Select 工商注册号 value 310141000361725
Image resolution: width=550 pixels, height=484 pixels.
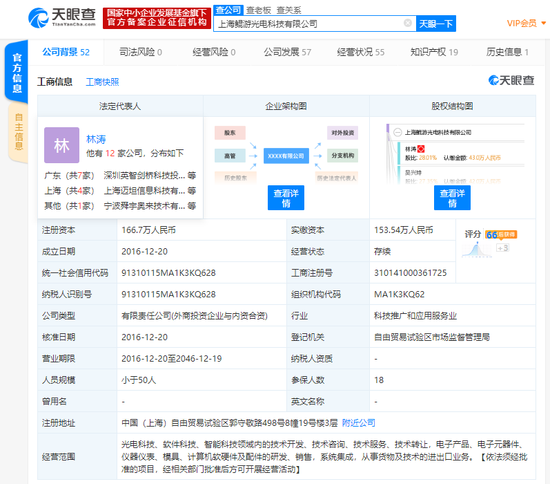[410, 273]
